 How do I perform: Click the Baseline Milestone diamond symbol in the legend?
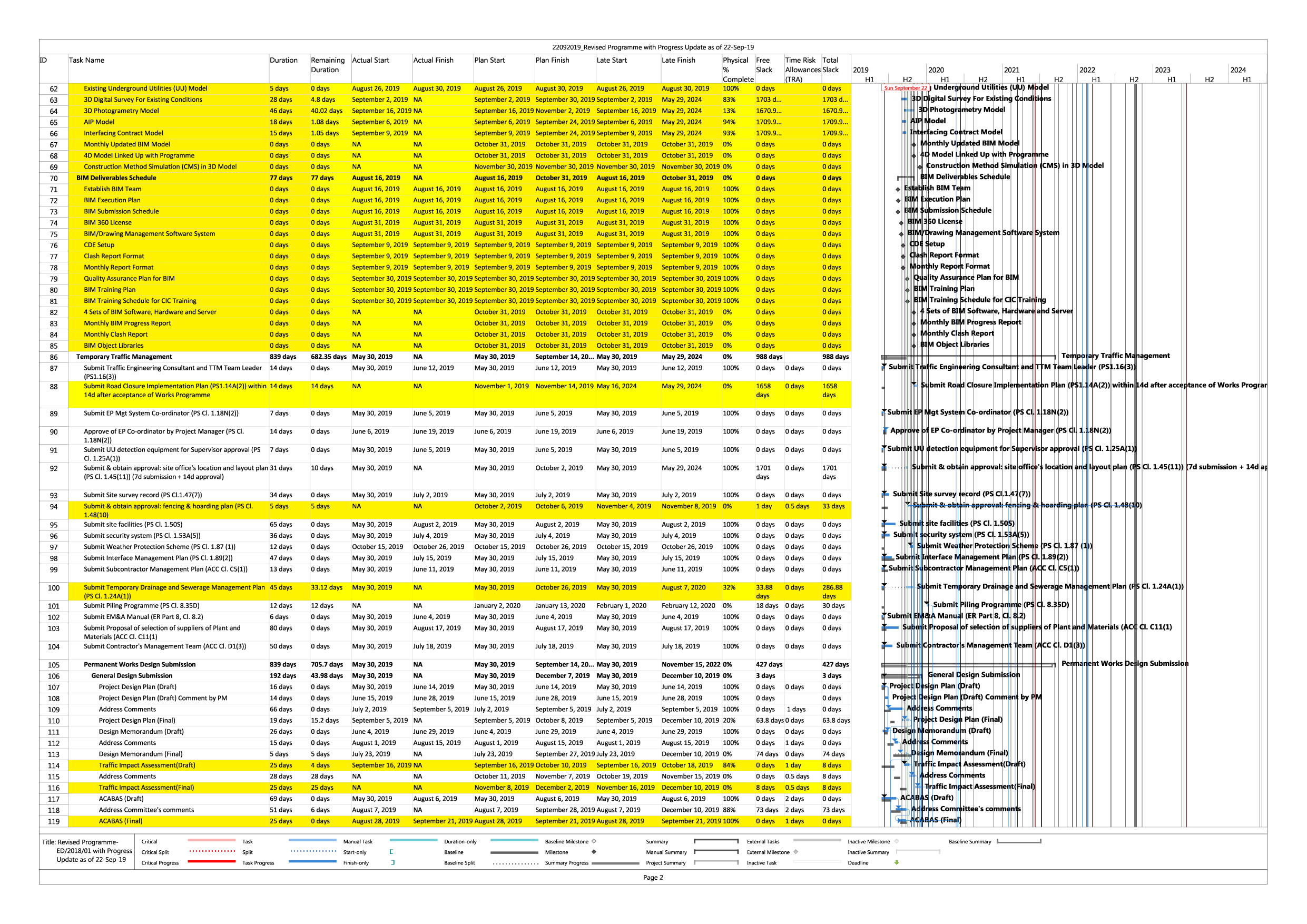pos(594,841)
